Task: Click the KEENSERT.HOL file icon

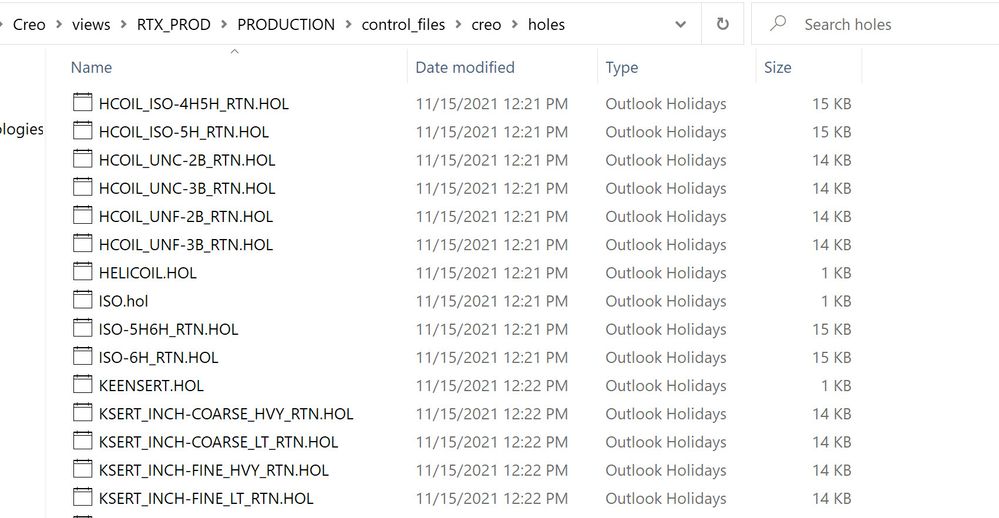Action: (83, 386)
